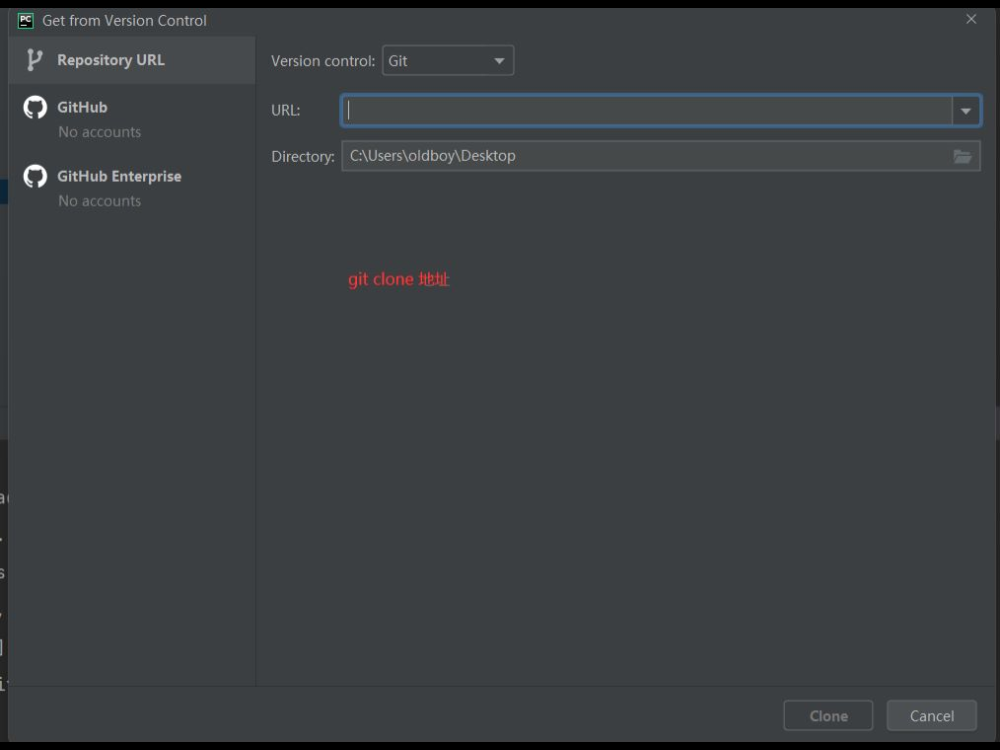
Task: Click 'No accounts' text under GitHub Enterprise
Action: (99, 201)
